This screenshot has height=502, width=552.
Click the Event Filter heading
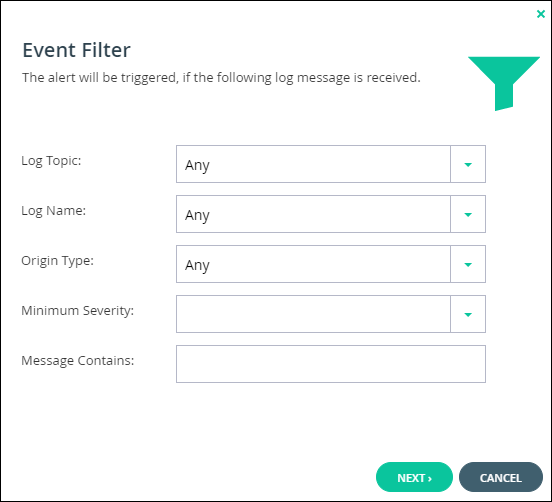[76, 50]
